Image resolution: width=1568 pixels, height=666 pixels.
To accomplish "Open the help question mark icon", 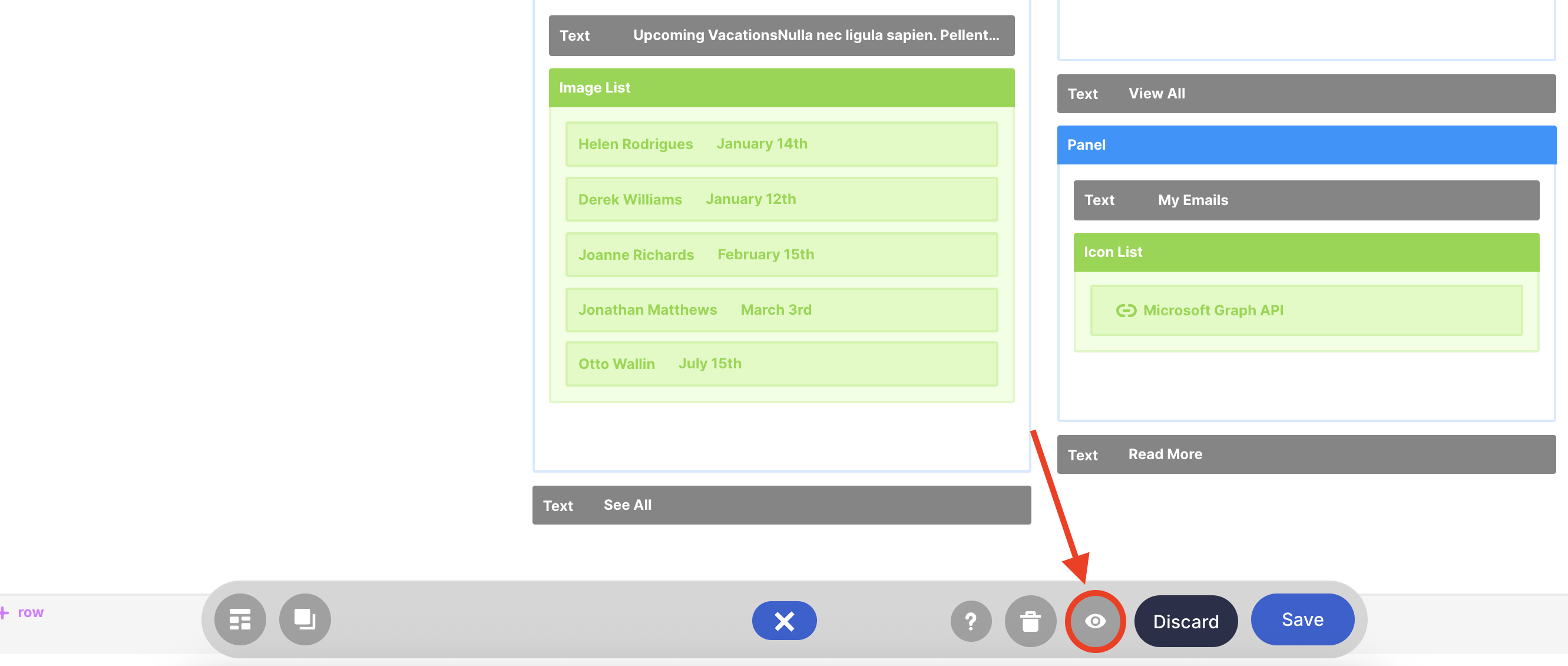I will [x=971, y=621].
